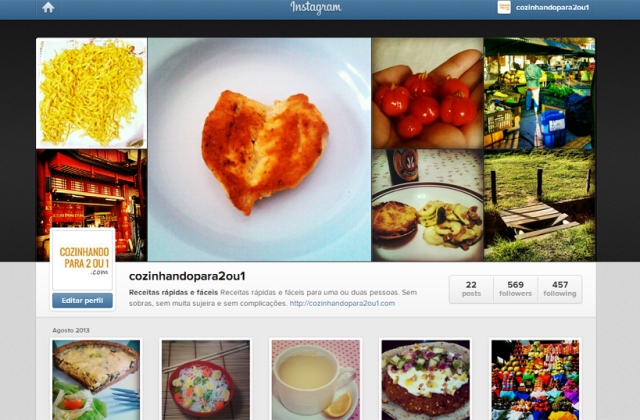
Task: Open the street market stall cover photo
Action: (x=540, y=93)
